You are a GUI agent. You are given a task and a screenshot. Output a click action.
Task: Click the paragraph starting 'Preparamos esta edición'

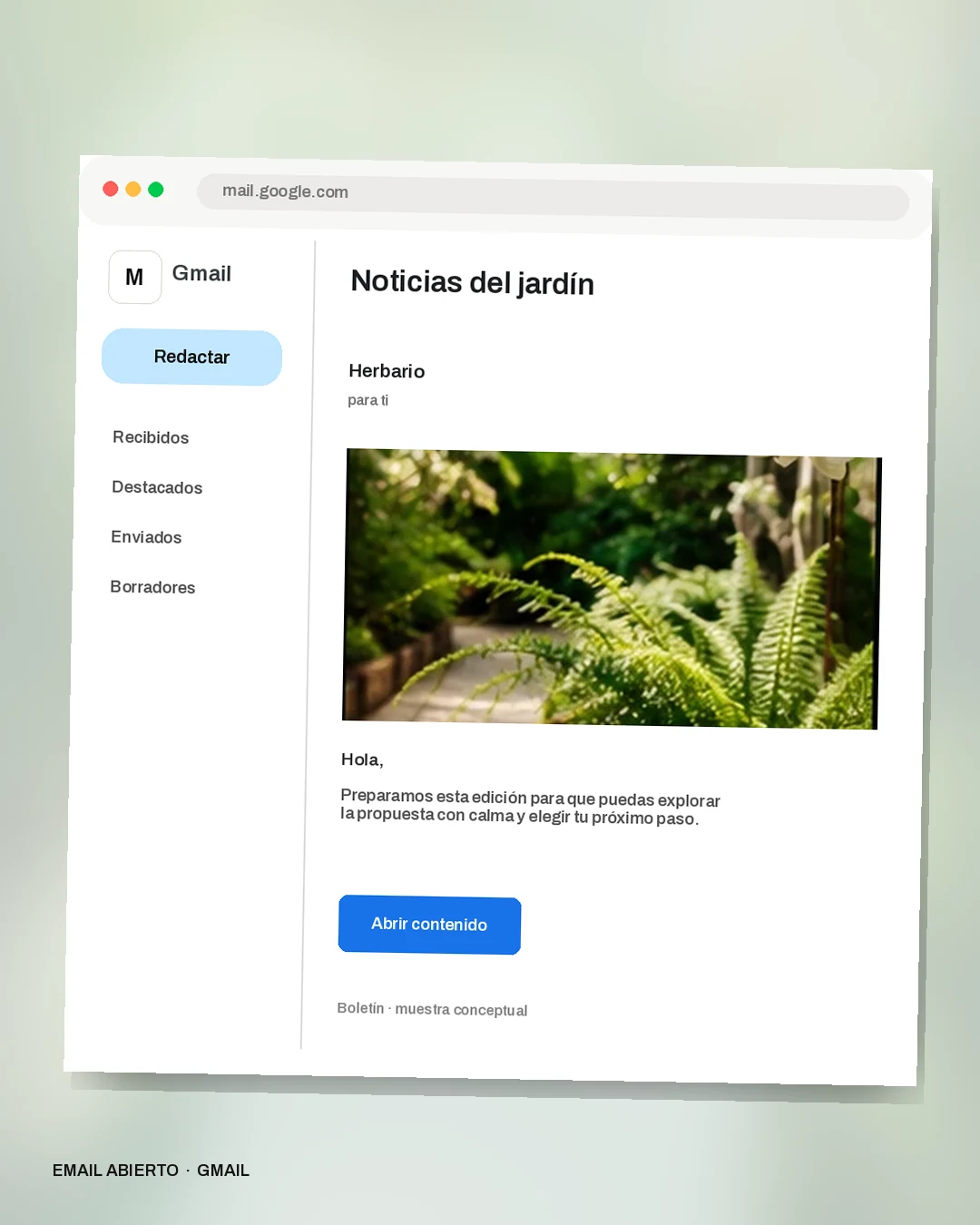[530, 807]
